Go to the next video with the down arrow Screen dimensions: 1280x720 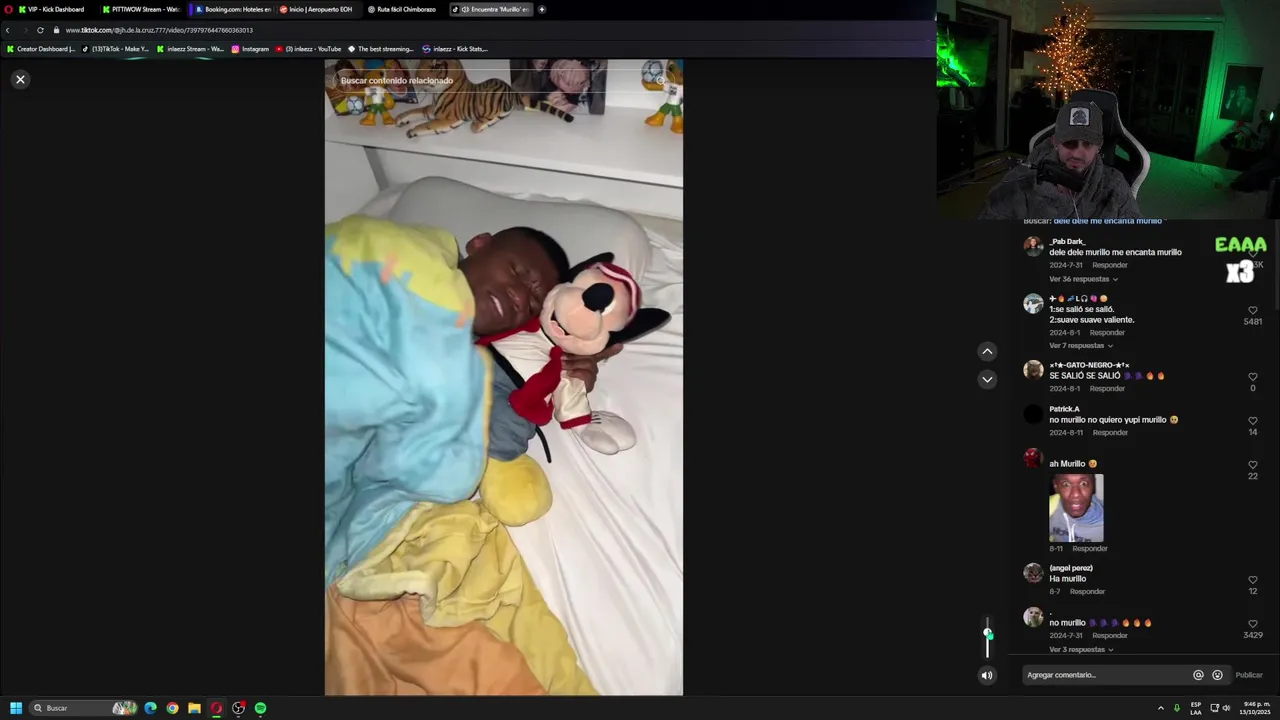click(x=987, y=379)
